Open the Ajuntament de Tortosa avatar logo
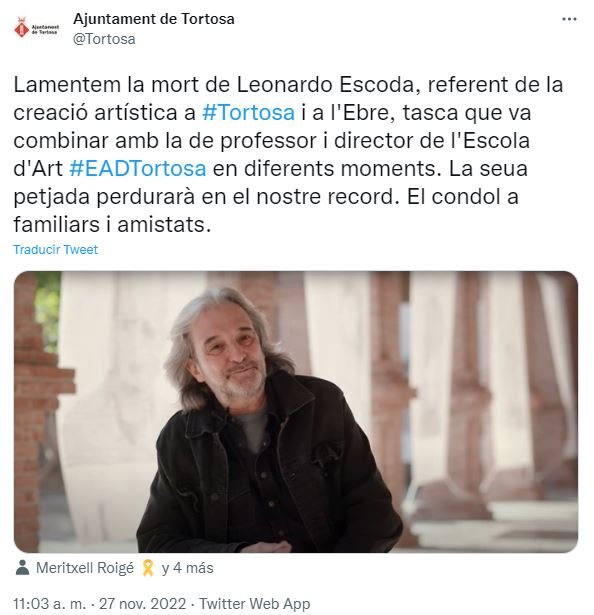 click(36, 29)
